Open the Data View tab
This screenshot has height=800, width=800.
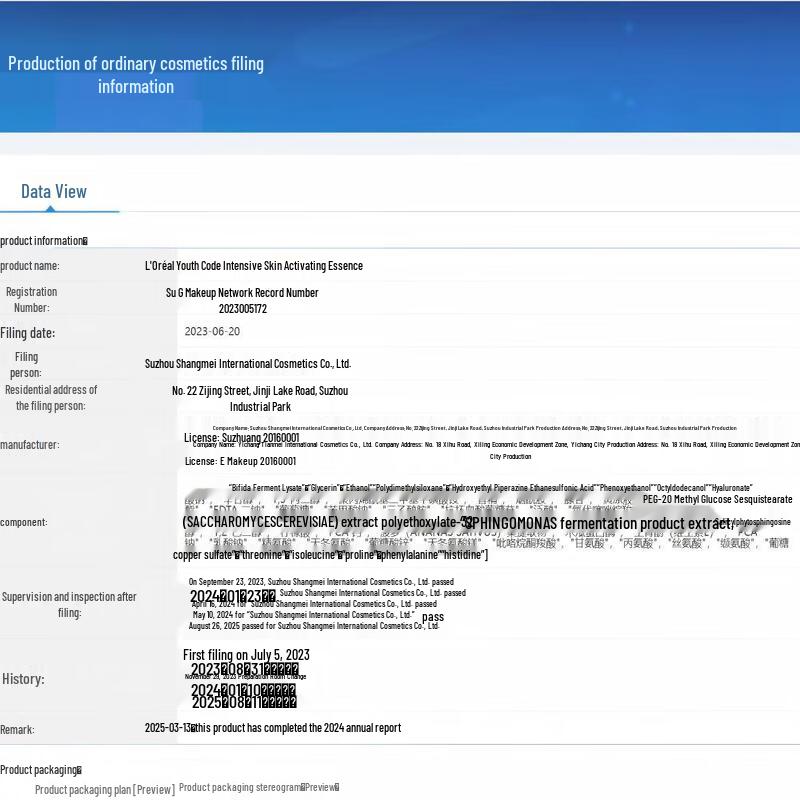(x=54, y=191)
